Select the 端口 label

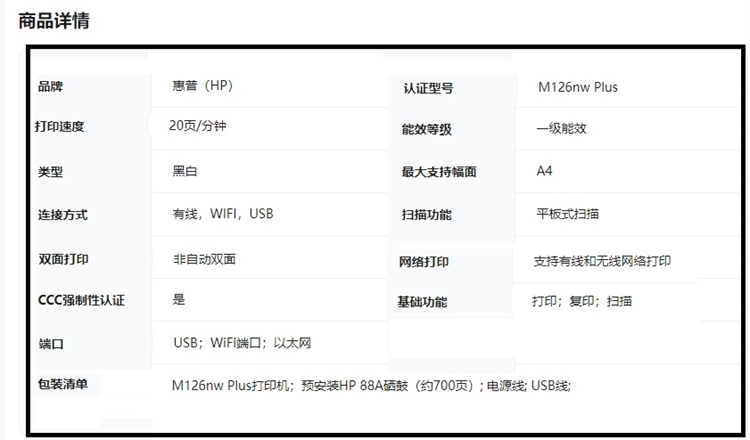tap(51, 344)
